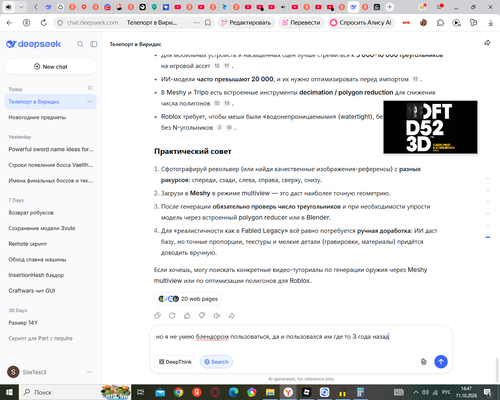Toggle Search mode off

click(x=216, y=362)
